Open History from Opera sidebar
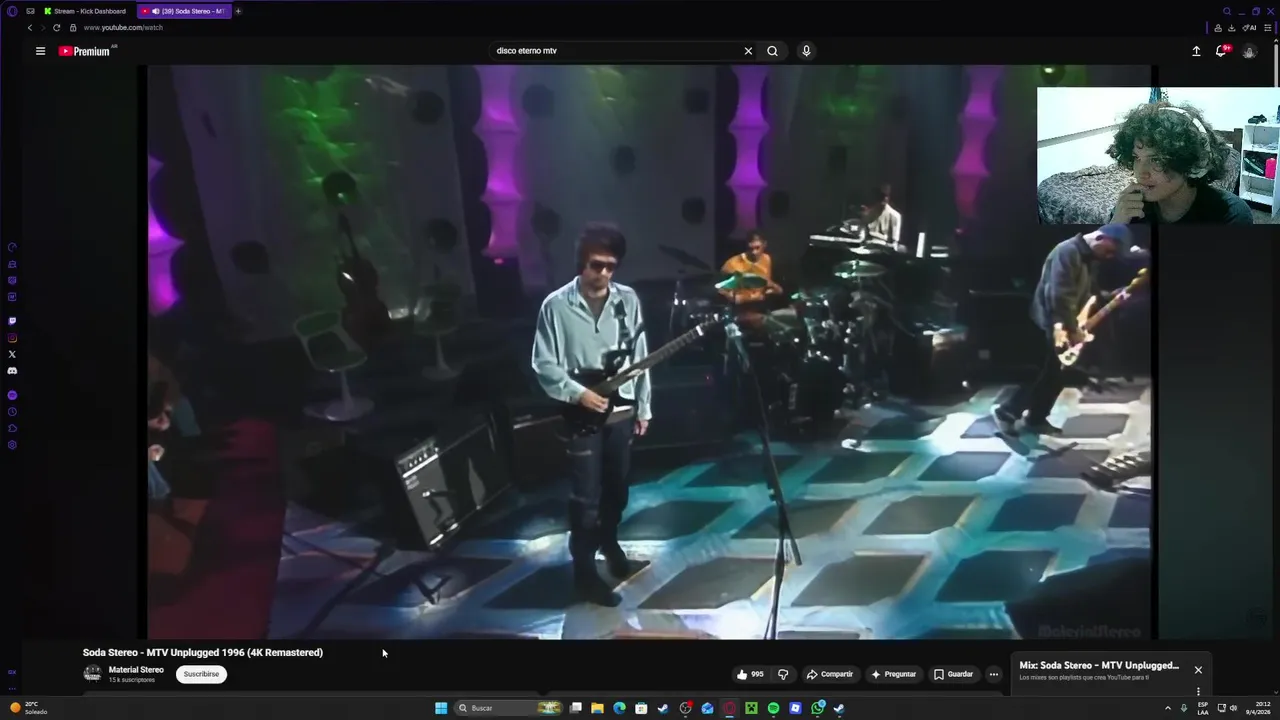This screenshot has height=720, width=1280. 12,411
